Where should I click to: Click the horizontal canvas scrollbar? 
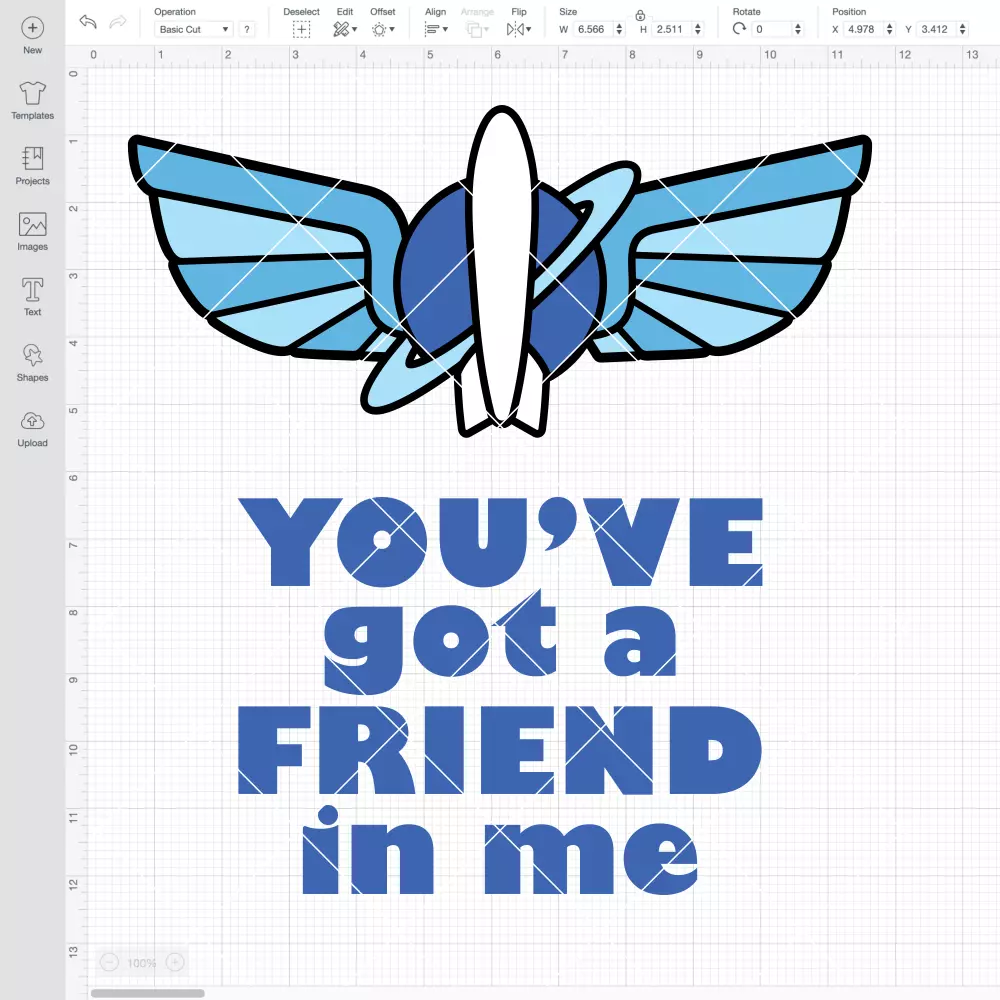pyautogui.click(x=147, y=993)
